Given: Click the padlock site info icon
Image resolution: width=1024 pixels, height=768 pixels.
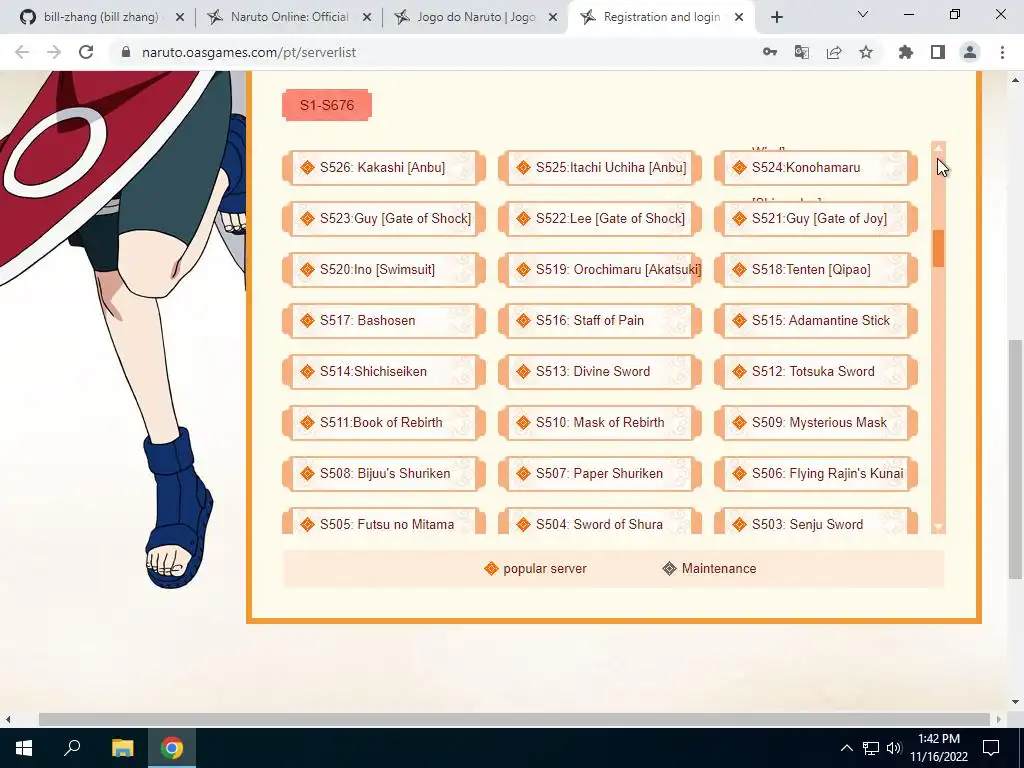Looking at the screenshot, I should (126, 52).
